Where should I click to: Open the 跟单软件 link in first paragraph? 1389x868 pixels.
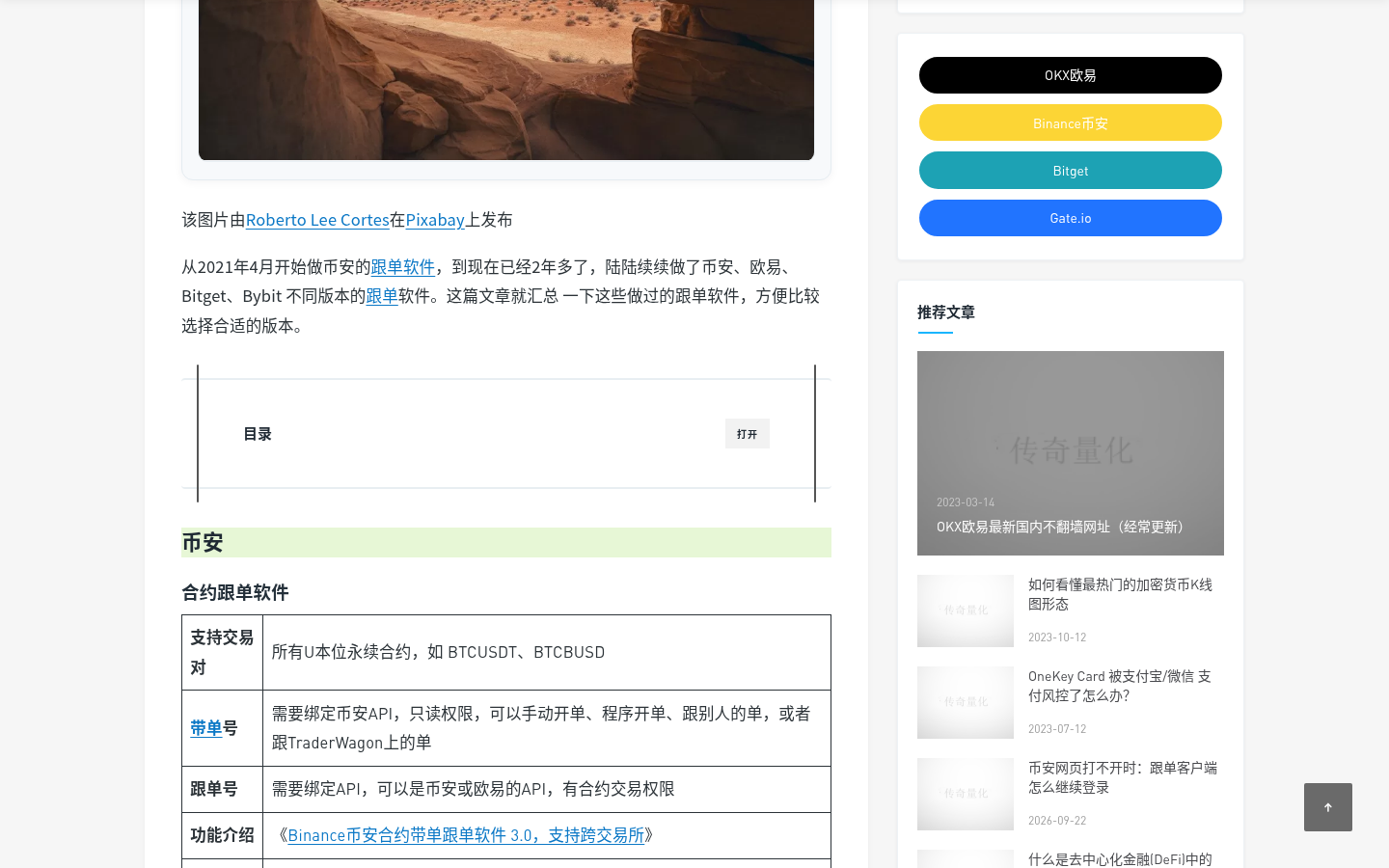[402, 267]
